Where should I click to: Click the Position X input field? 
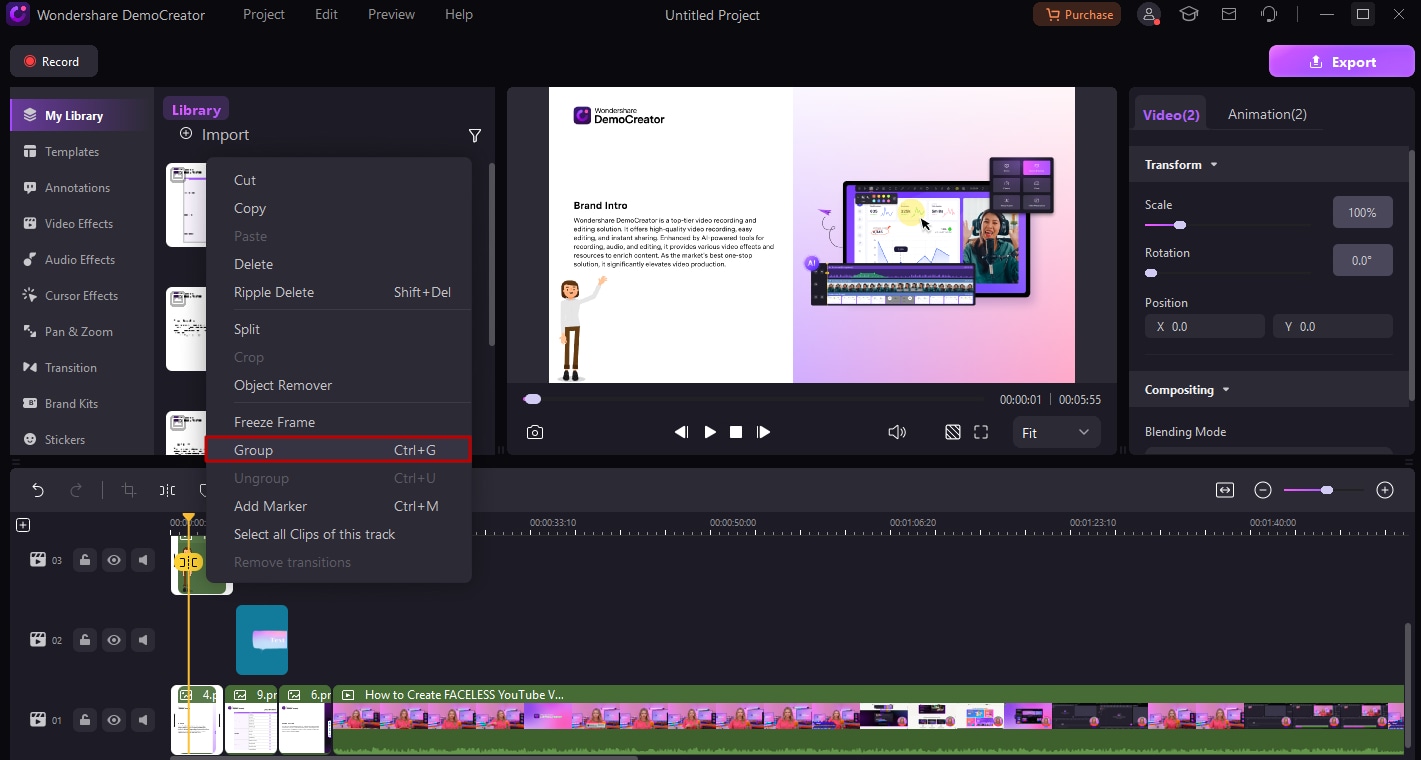point(1205,326)
